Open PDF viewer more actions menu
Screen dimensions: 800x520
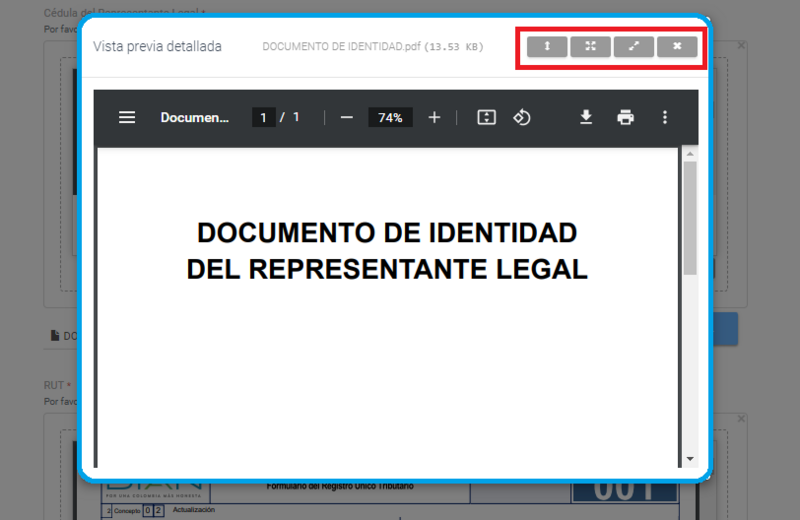pos(664,117)
